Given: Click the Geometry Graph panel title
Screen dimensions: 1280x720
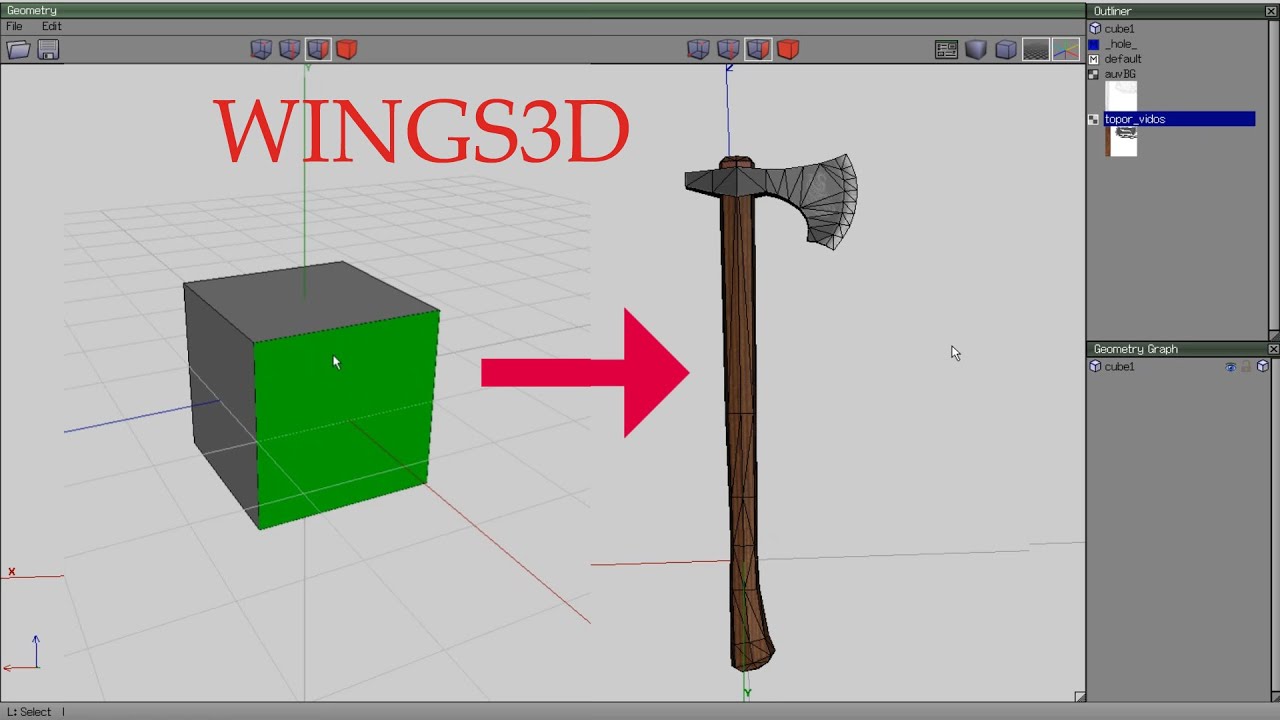Looking at the screenshot, I should click(1136, 349).
